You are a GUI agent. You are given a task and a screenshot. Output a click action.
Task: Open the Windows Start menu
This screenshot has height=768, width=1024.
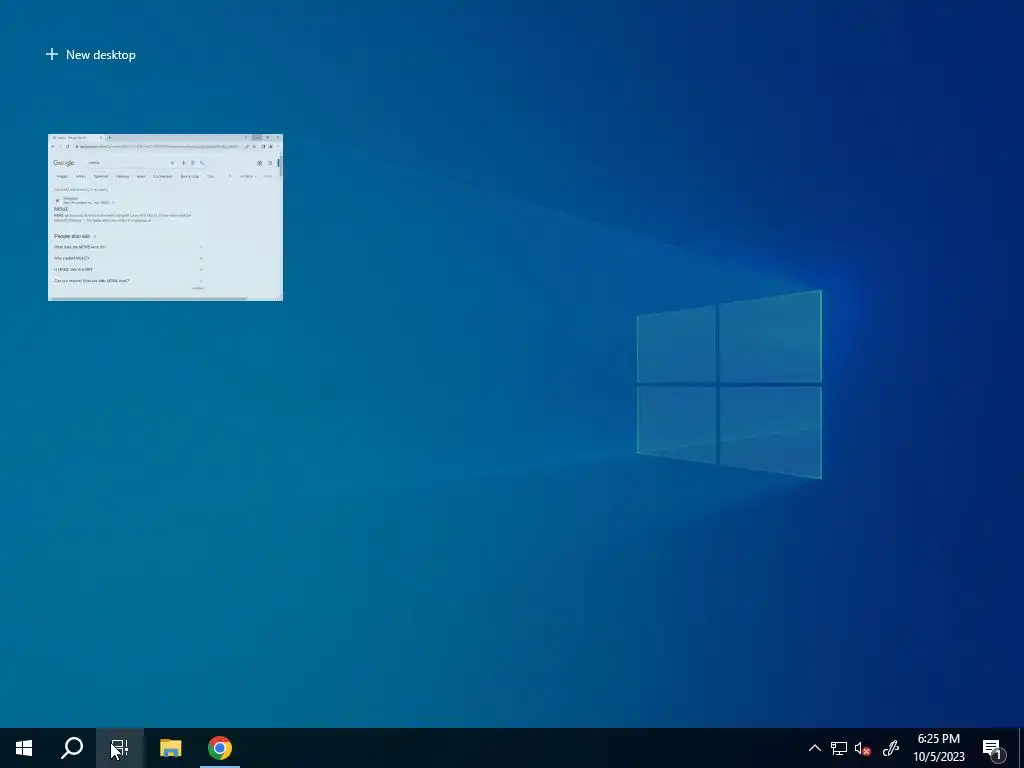tap(24, 748)
